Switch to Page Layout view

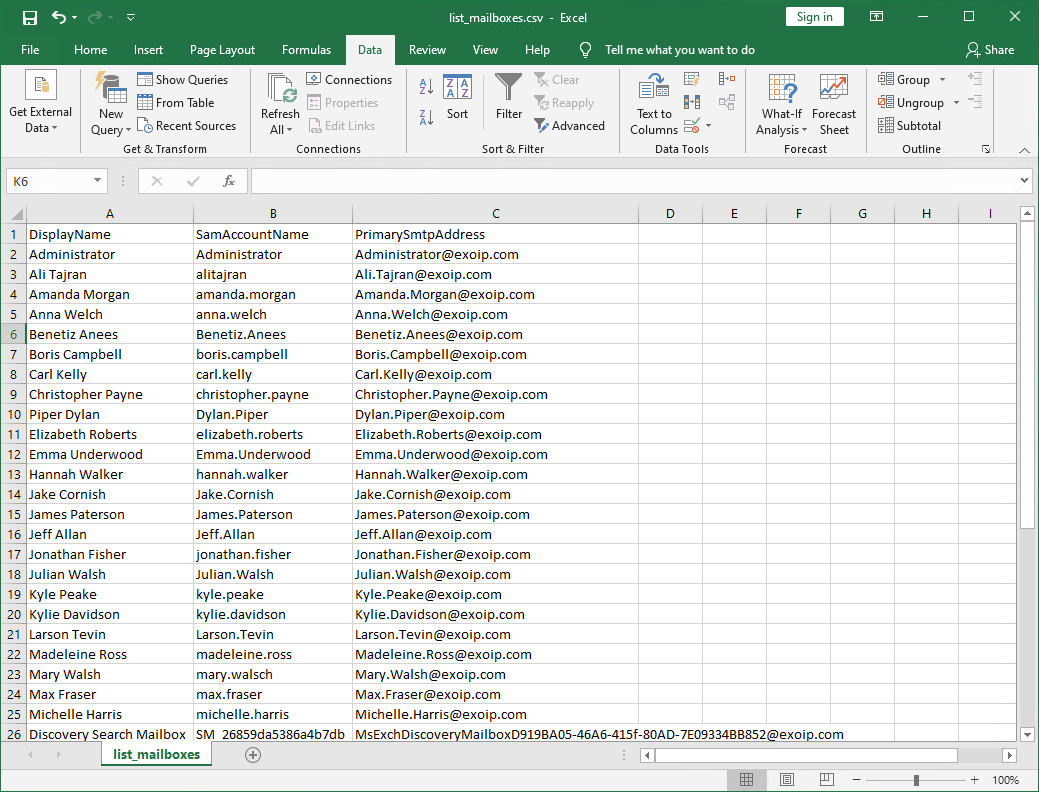click(x=787, y=779)
